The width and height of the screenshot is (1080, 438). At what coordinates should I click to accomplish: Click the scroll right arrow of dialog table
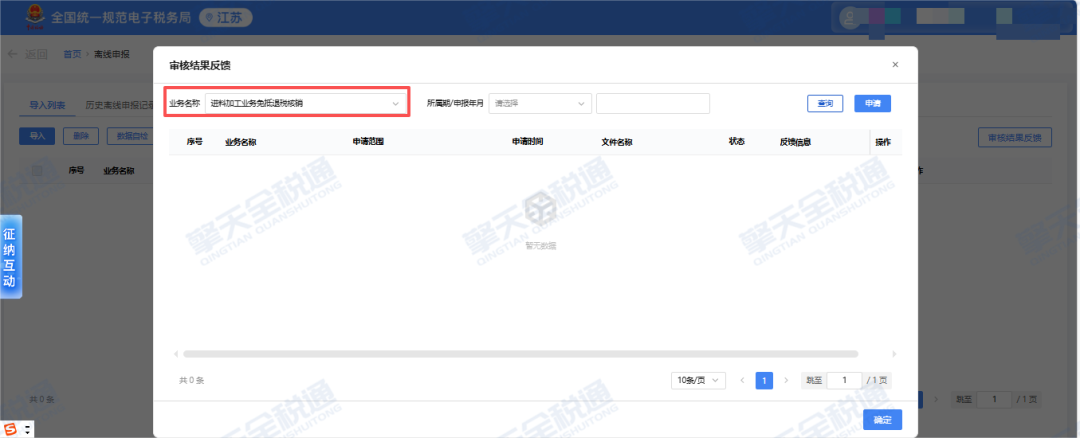point(895,354)
